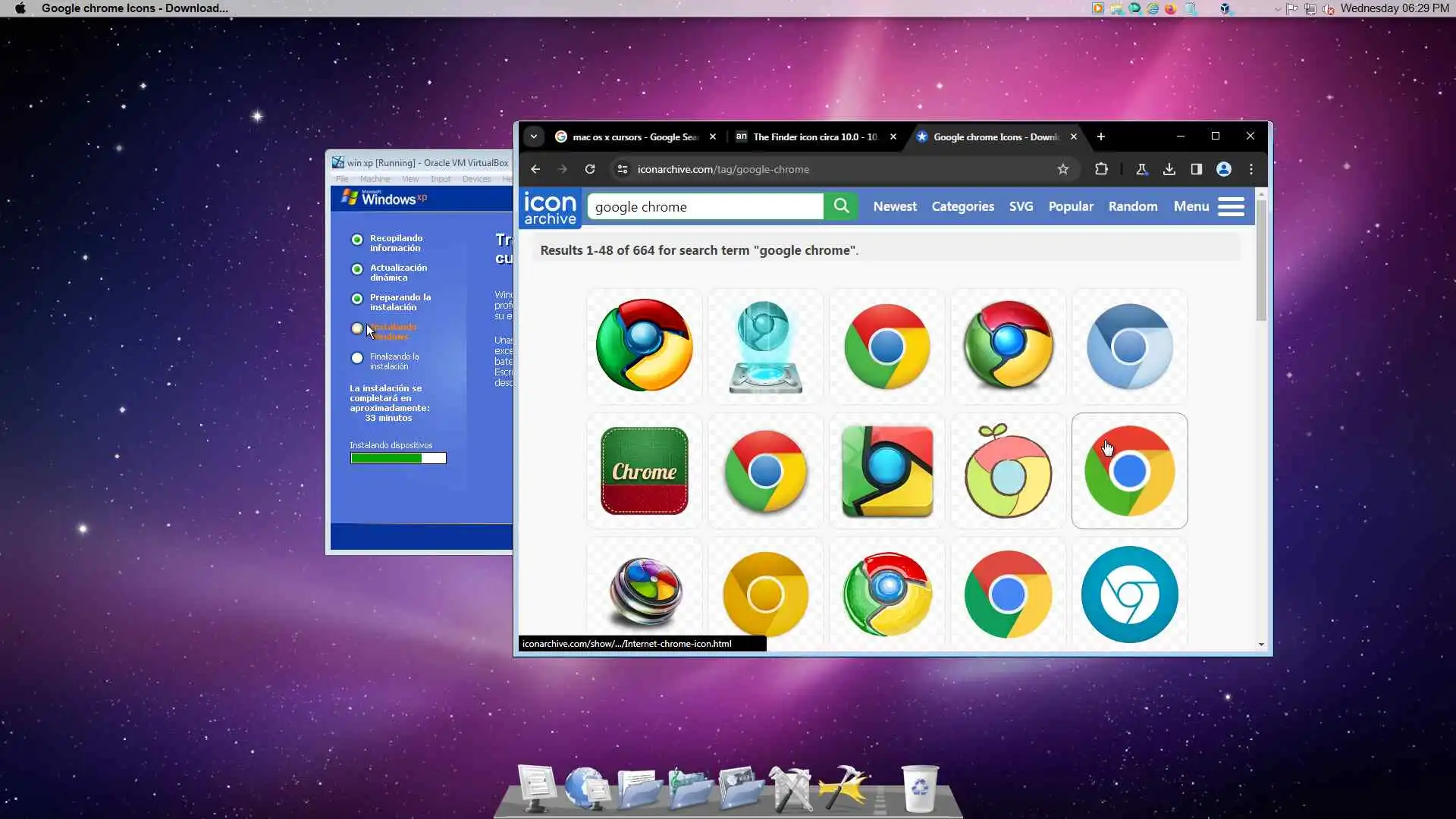Click the Instalando dispositivos progress bar
Image resolution: width=1456 pixels, height=819 pixels.
[x=398, y=458]
